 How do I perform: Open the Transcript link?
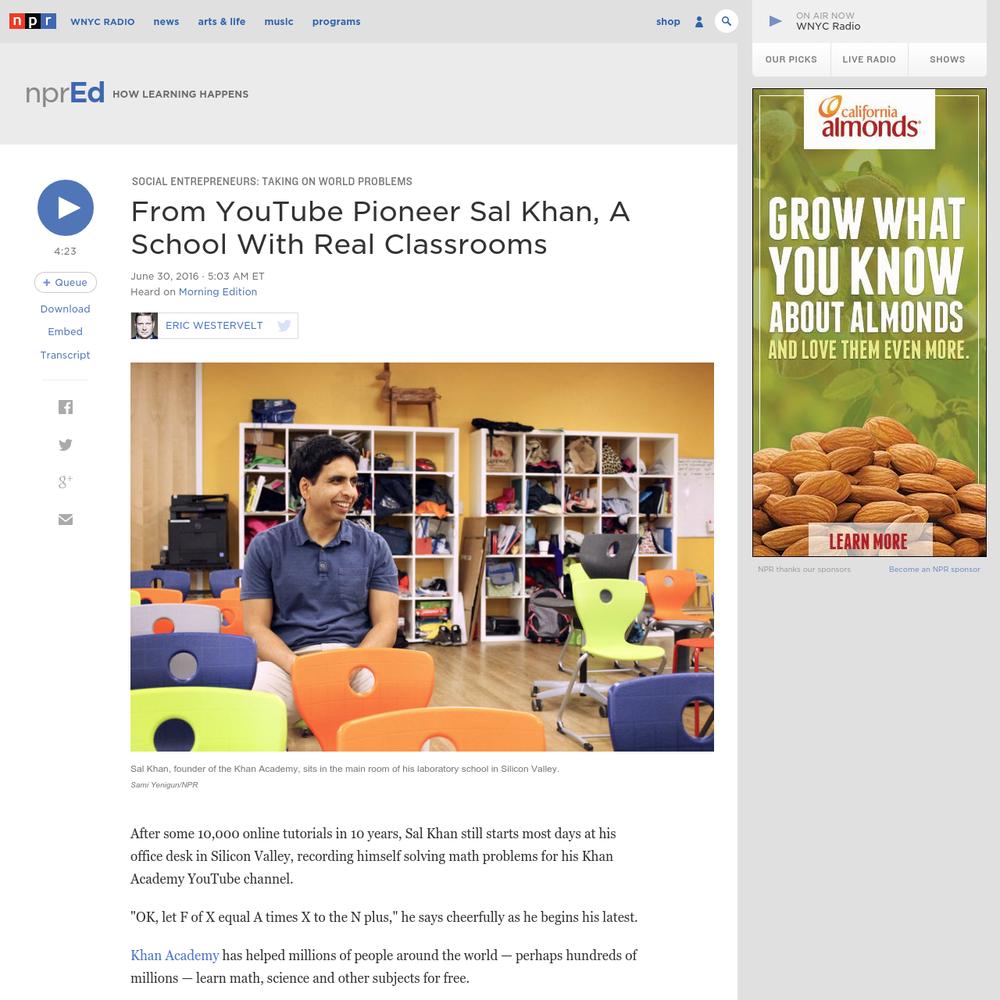click(65, 355)
